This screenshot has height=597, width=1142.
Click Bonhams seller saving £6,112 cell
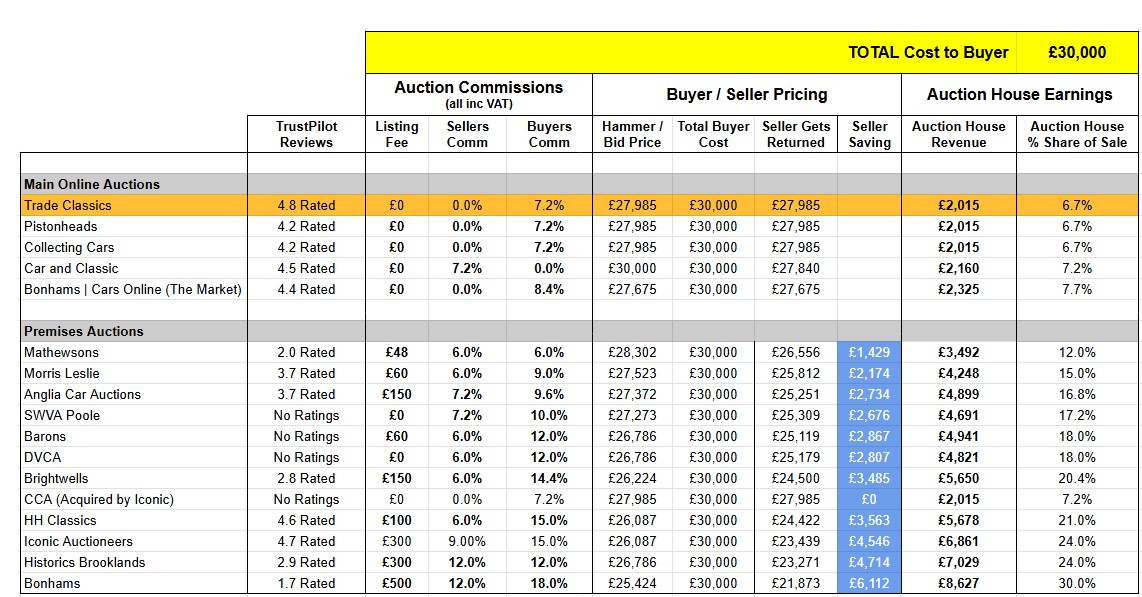coord(869,583)
